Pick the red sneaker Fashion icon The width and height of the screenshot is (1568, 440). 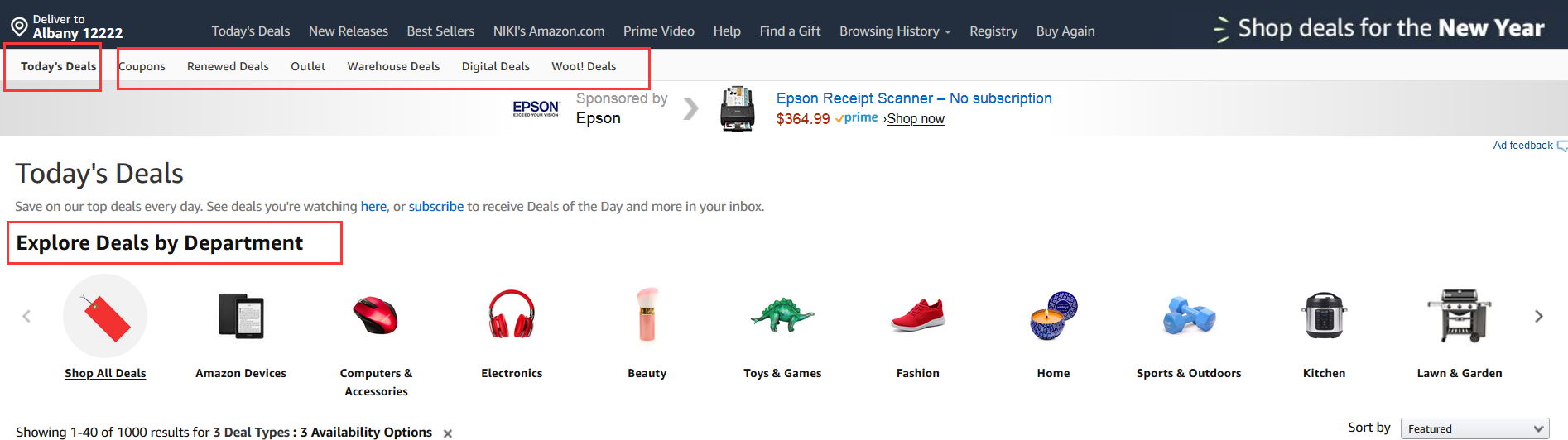[x=917, y=315]
